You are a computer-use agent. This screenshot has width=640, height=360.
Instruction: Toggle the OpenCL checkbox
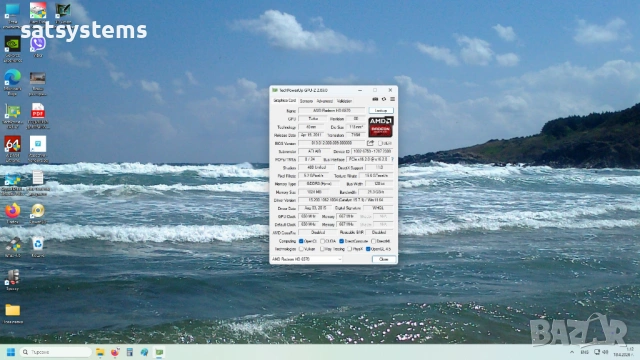point(301,241)
